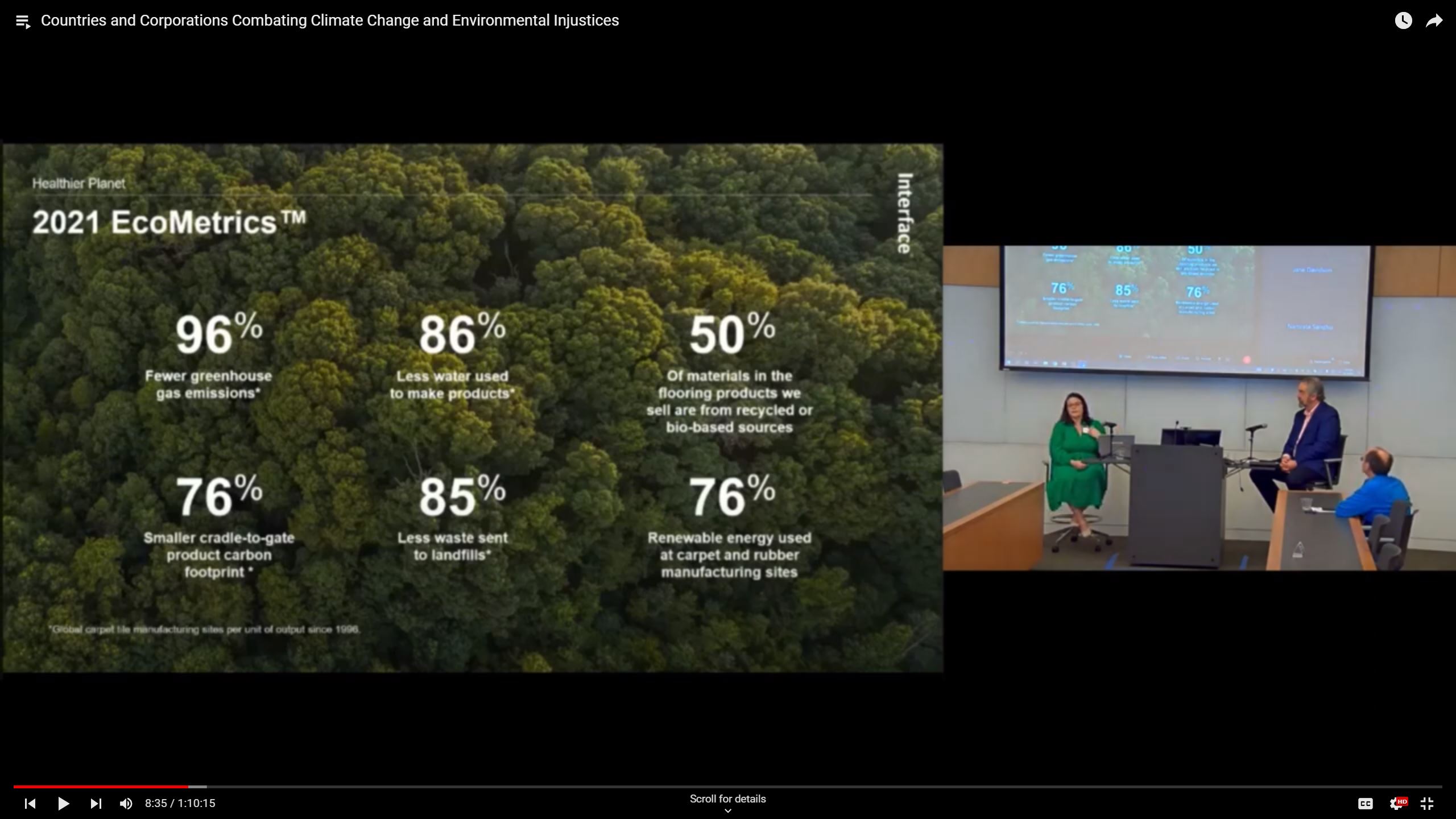Image resolution: width=1456 pixels, height=819 pixels.
Task: Expand Scroll for details
Action: click(x=727, y=803)
